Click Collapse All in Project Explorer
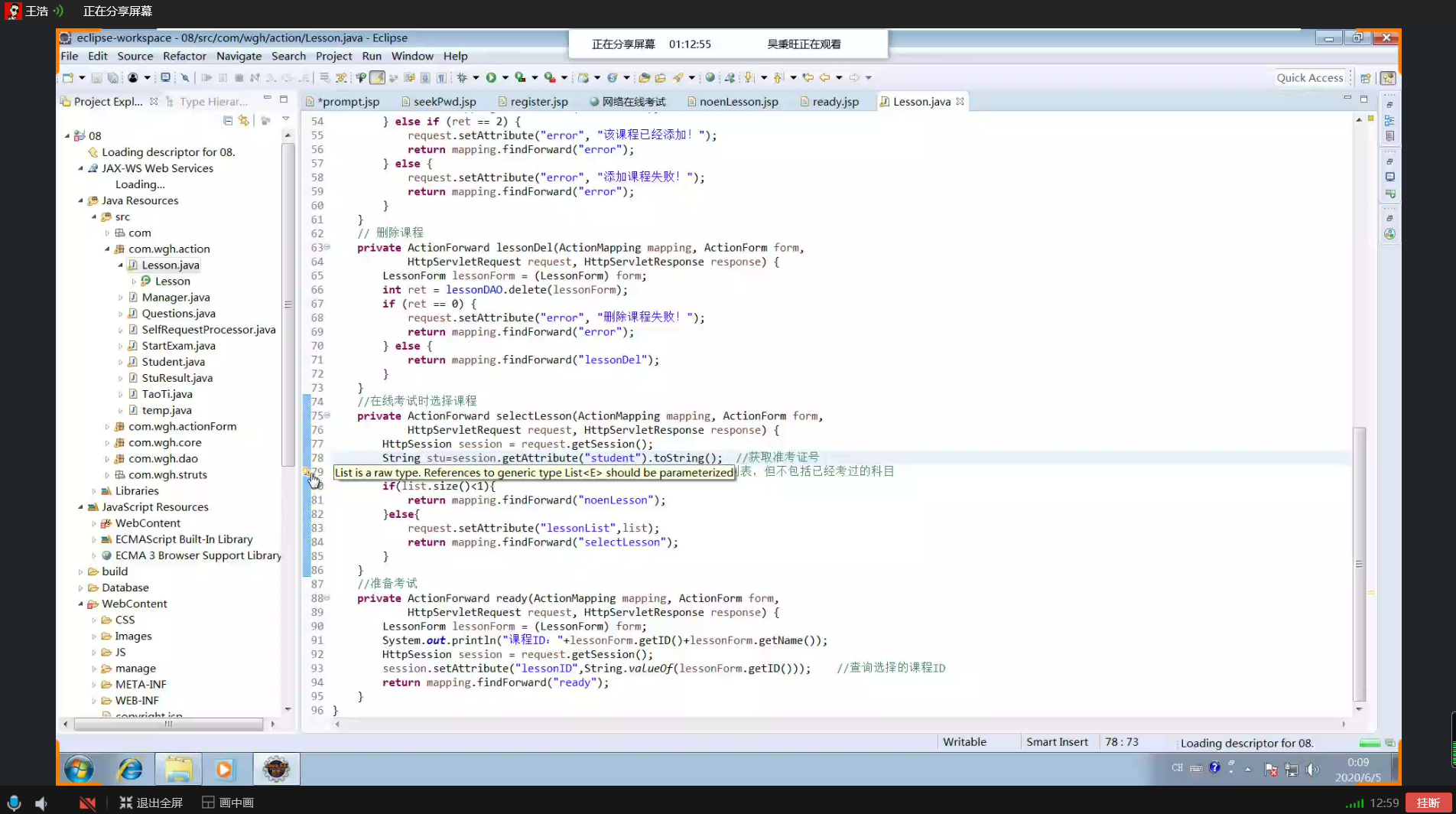Viewport: 1456px width, 814px height. click(227, 120)
